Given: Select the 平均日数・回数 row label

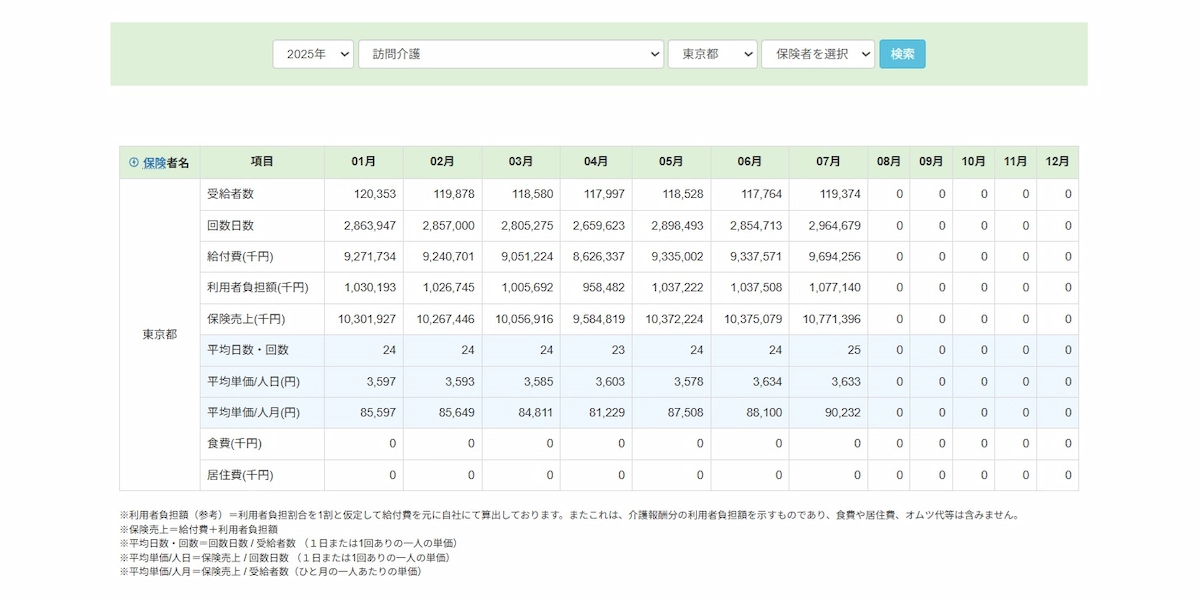Looking at the screenshot, I should tap(248, 350).
